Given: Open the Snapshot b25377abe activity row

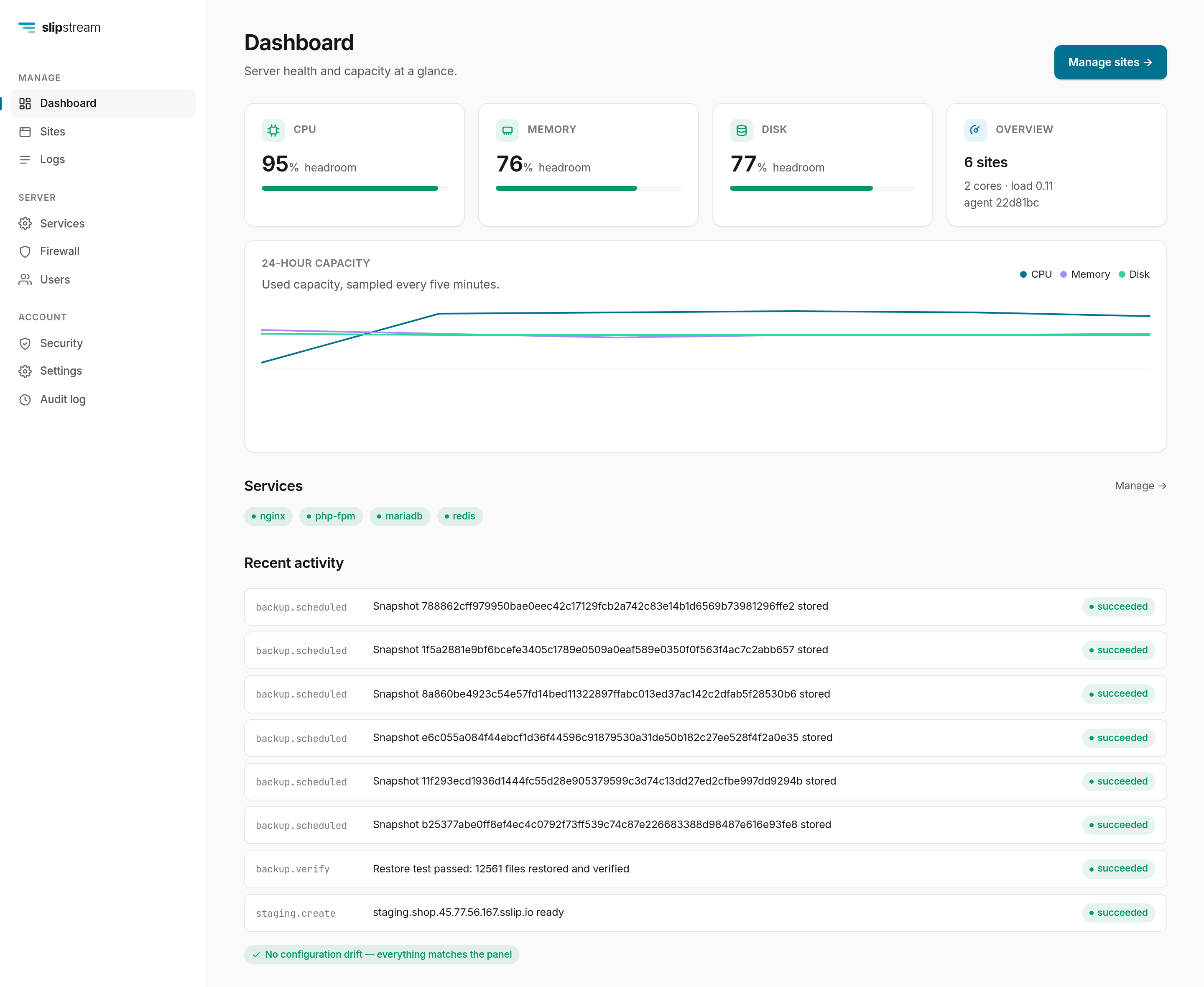Looking at the screenshot, I should tap(706, 825).
